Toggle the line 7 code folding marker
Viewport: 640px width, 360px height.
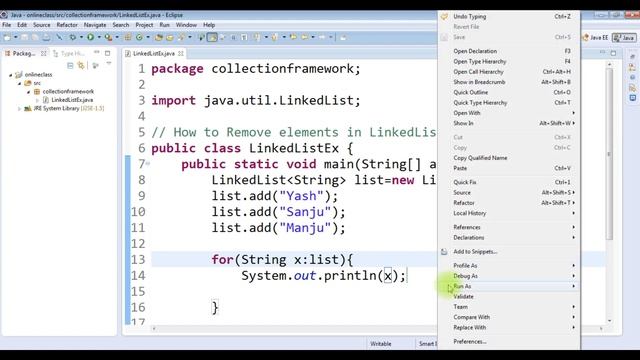pos(148,164)
